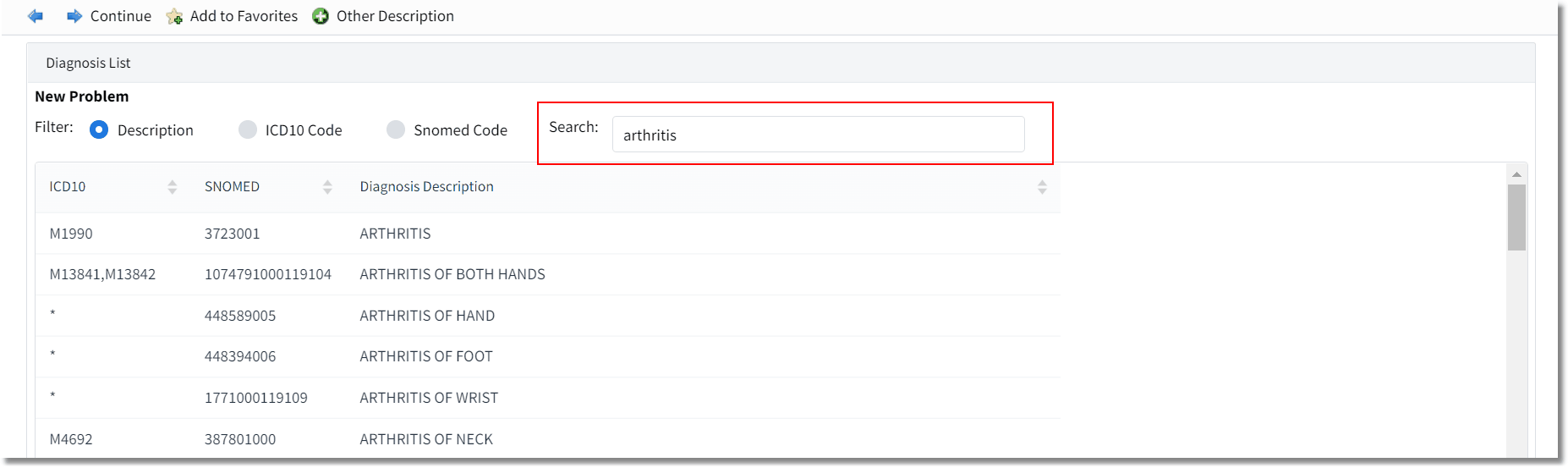Select the ARTHRITIS OF BOTH HANDS row
The width and height of the screenshot is (1568, 468).
coord(547,274)
